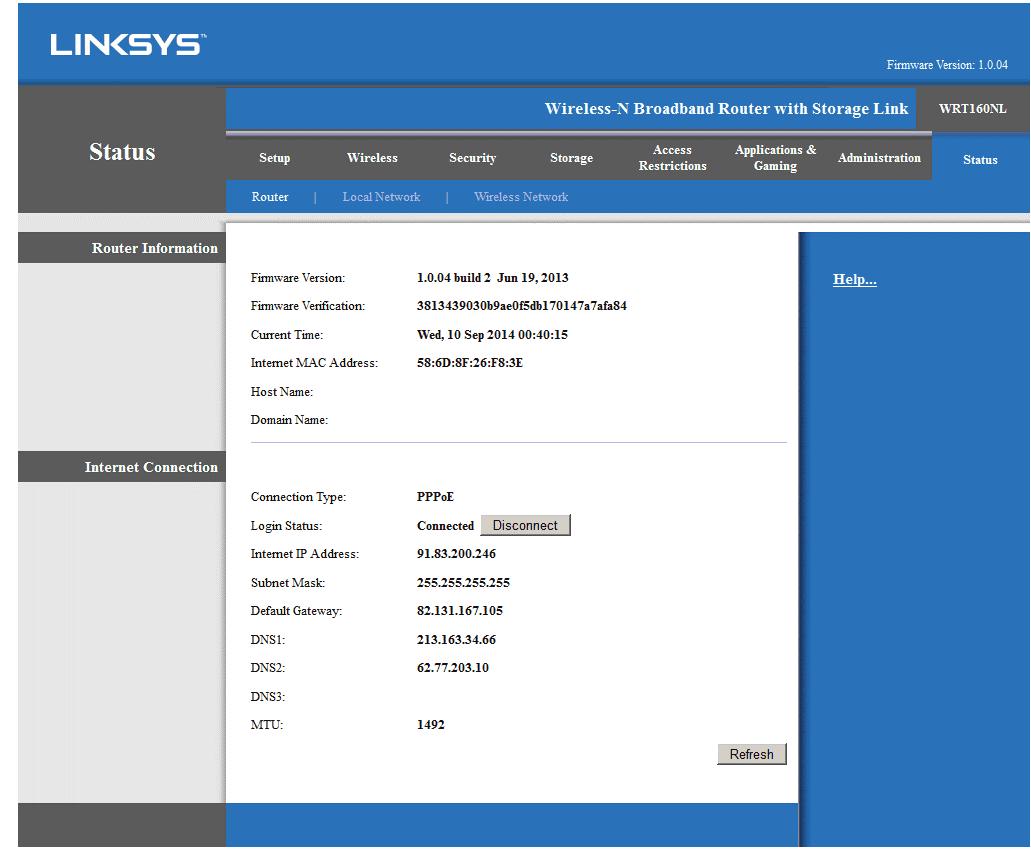Click subnet mask value 255.255.255.255

pyautogui.click(x=463, y=583)
